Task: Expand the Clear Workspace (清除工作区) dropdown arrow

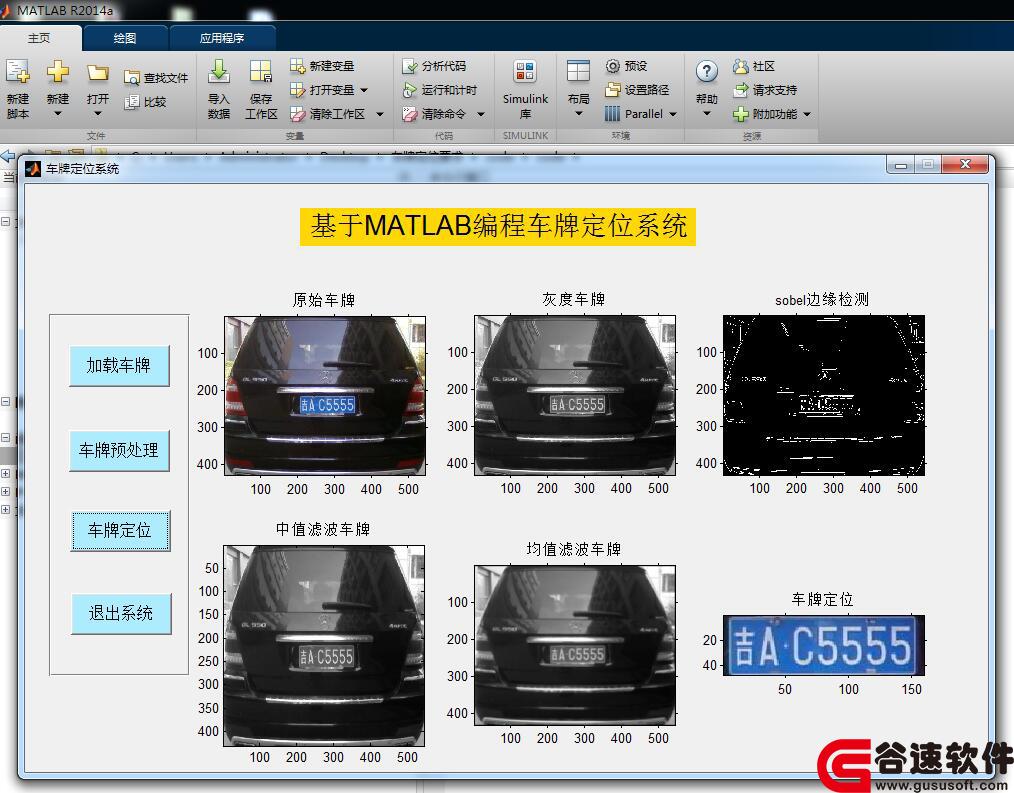Action: click(x=380, y=114)
